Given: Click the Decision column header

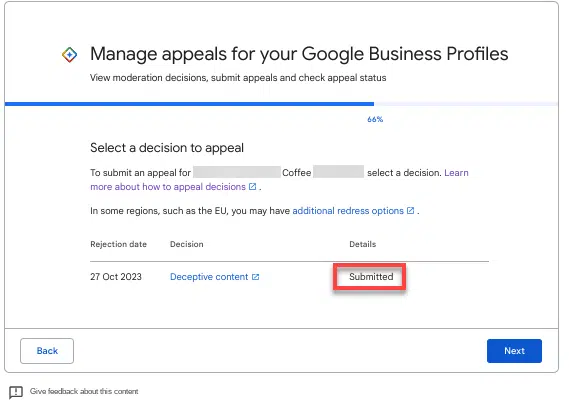Looking at the screenshot, I should click(x=187, y=244).
